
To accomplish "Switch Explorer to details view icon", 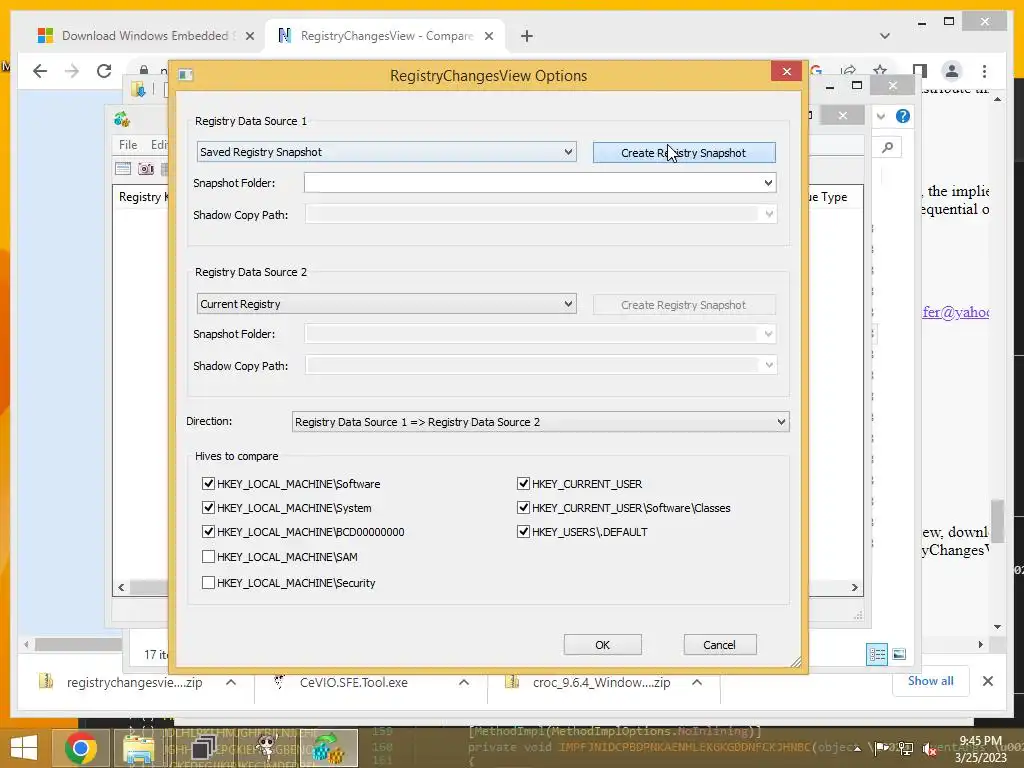I will click(877, 654).
